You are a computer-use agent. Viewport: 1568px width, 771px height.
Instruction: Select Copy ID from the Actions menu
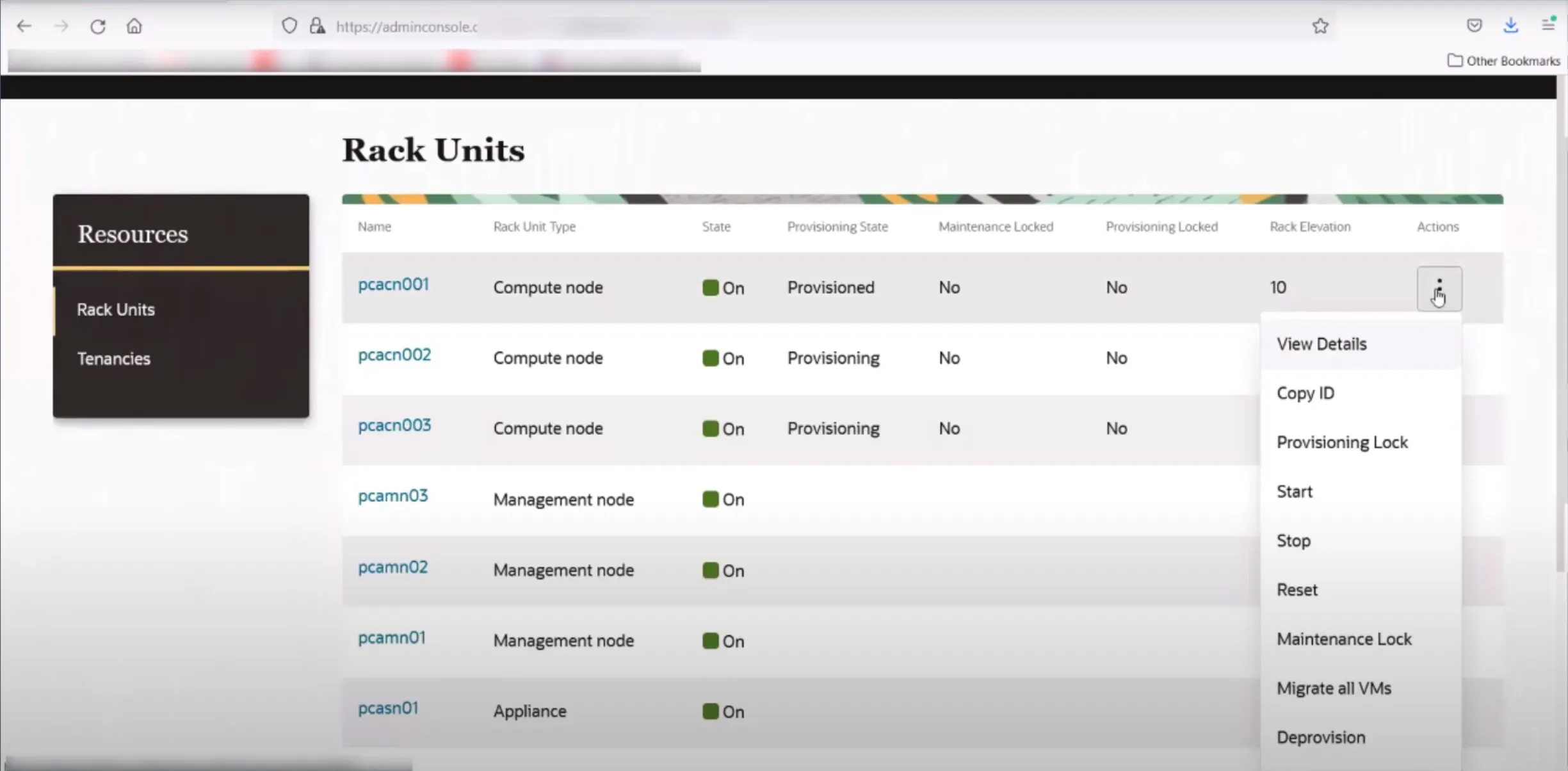coord(1305,393)
